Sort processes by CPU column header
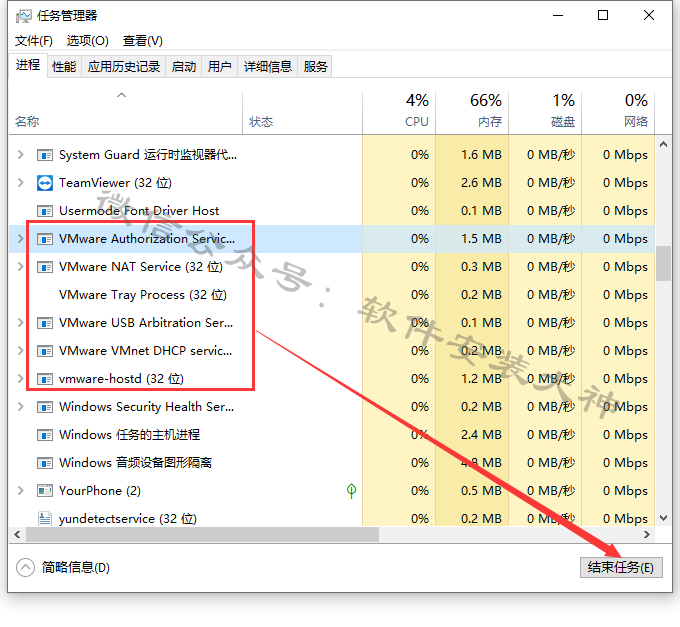Viewport: 680px width, 627px height. coord(399,112)
